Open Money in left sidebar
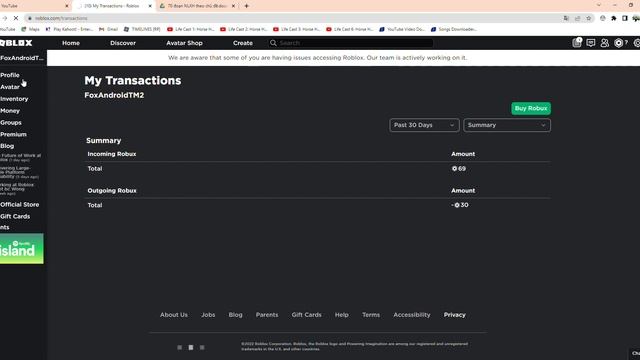Viewport: 640px width, 360px height. 10,111
